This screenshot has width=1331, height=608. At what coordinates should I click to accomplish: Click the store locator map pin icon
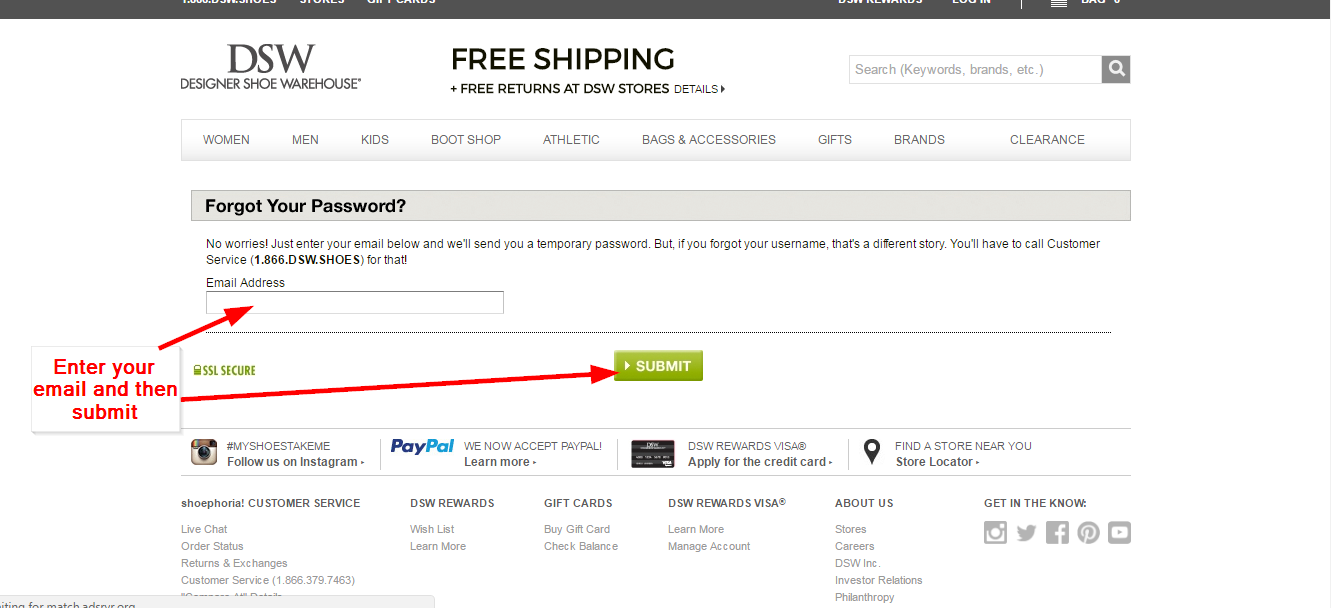tap(872, 452)
